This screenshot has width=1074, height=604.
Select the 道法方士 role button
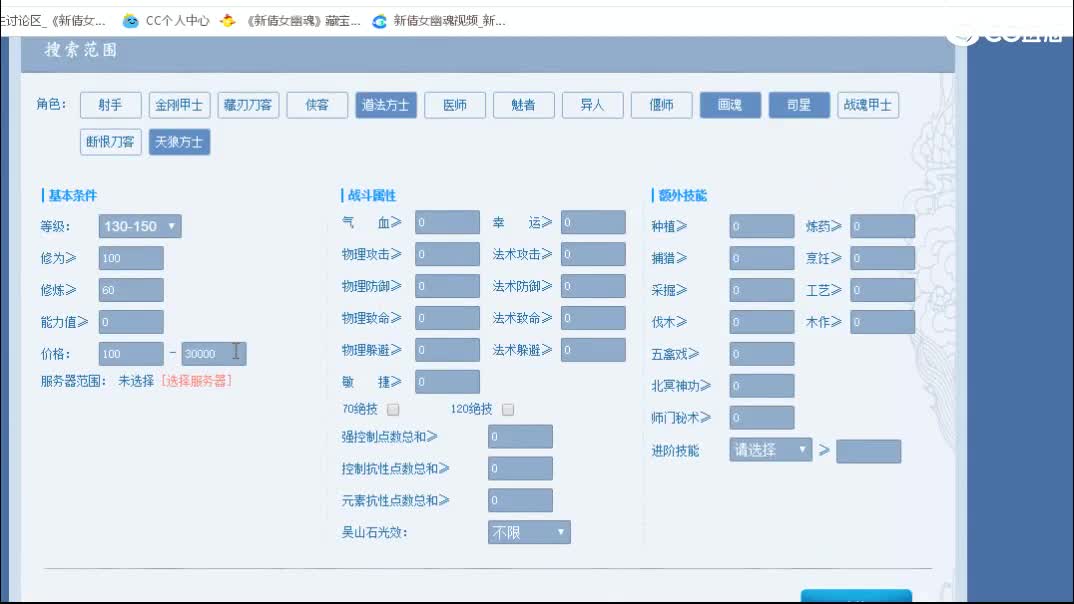386,105
